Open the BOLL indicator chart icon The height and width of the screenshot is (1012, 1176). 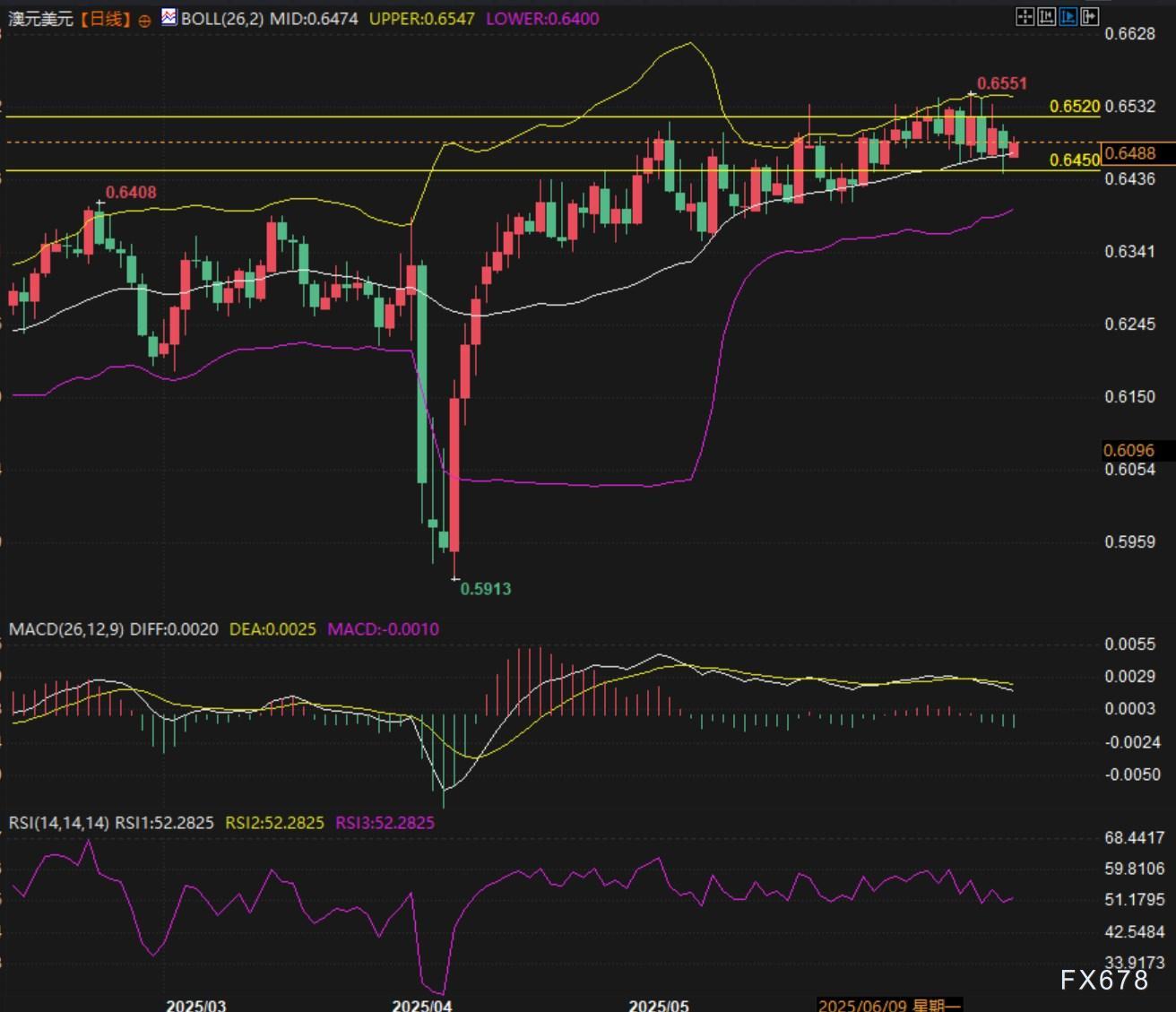[x=169, y=17]
